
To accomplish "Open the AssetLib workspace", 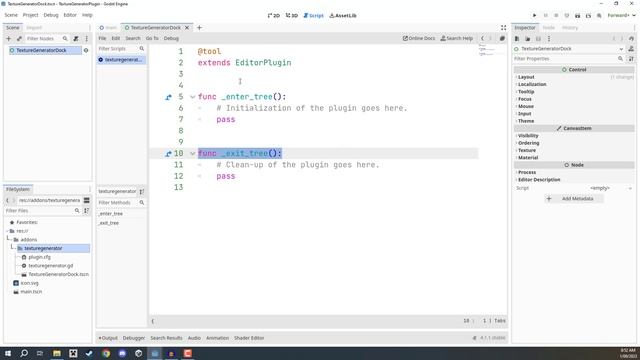I will (x=343, y=16).
